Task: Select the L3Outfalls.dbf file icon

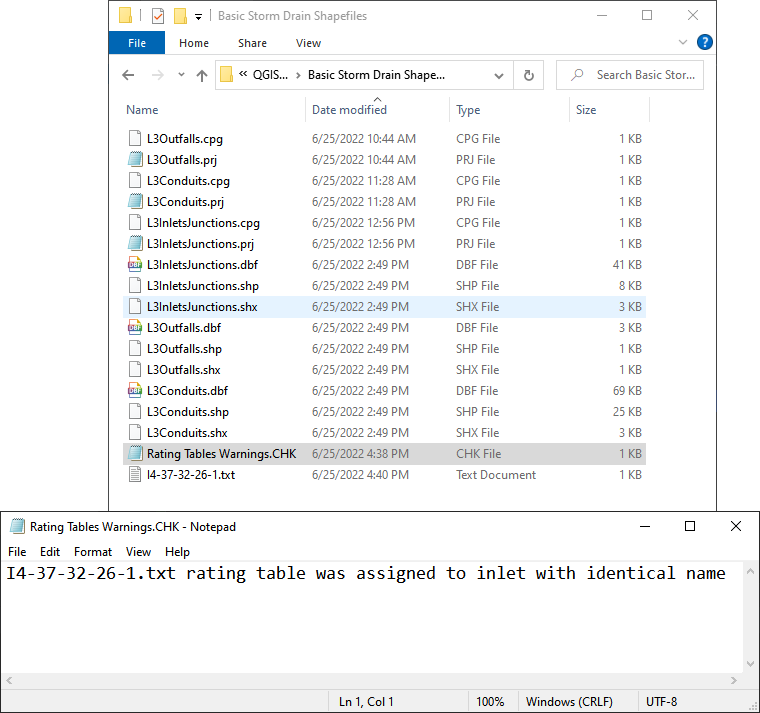Action: coord(135,328)
